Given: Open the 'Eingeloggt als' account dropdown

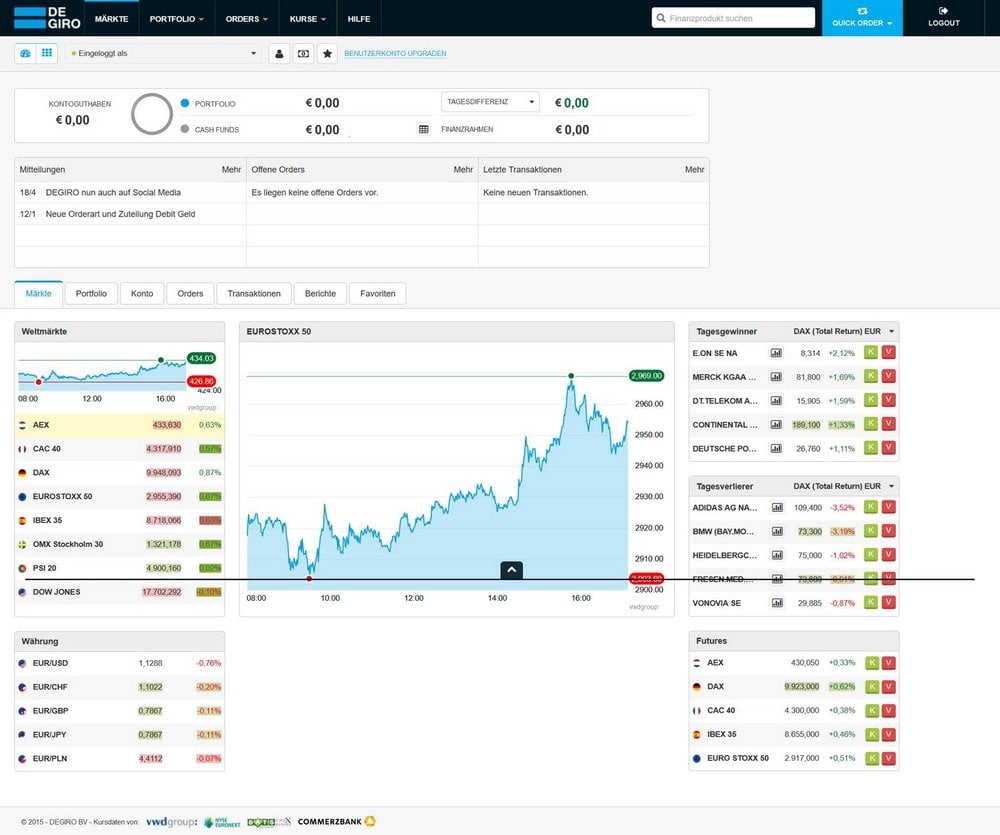Looking at the screenshot, I should (163, 54).
